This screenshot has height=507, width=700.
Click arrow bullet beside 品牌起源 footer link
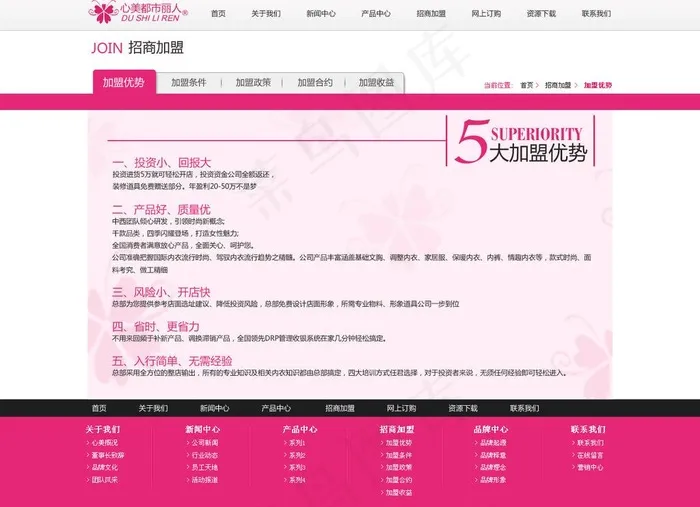click(x=475, y=442)
